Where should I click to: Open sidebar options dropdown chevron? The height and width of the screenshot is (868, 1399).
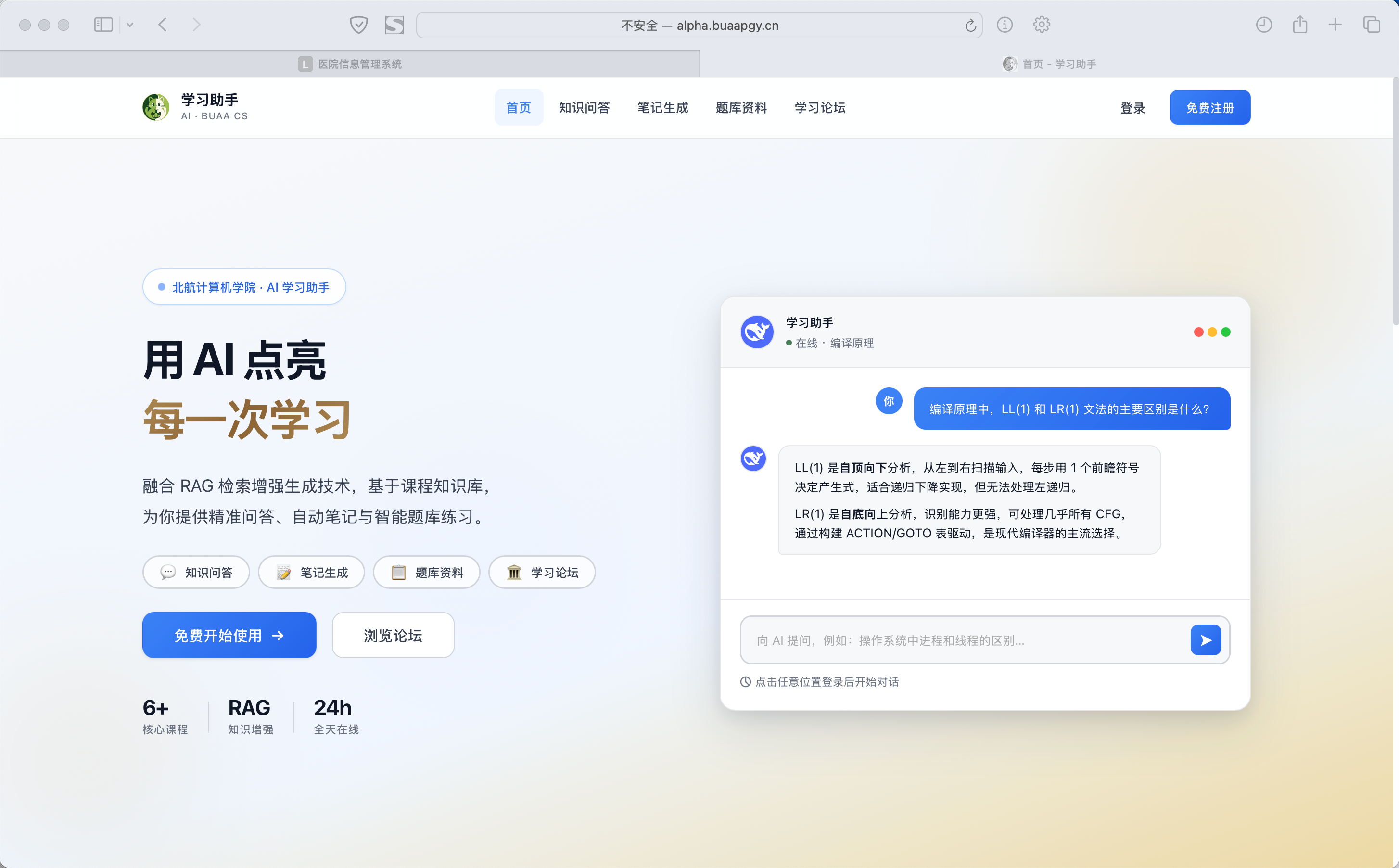tap(130, 25)
